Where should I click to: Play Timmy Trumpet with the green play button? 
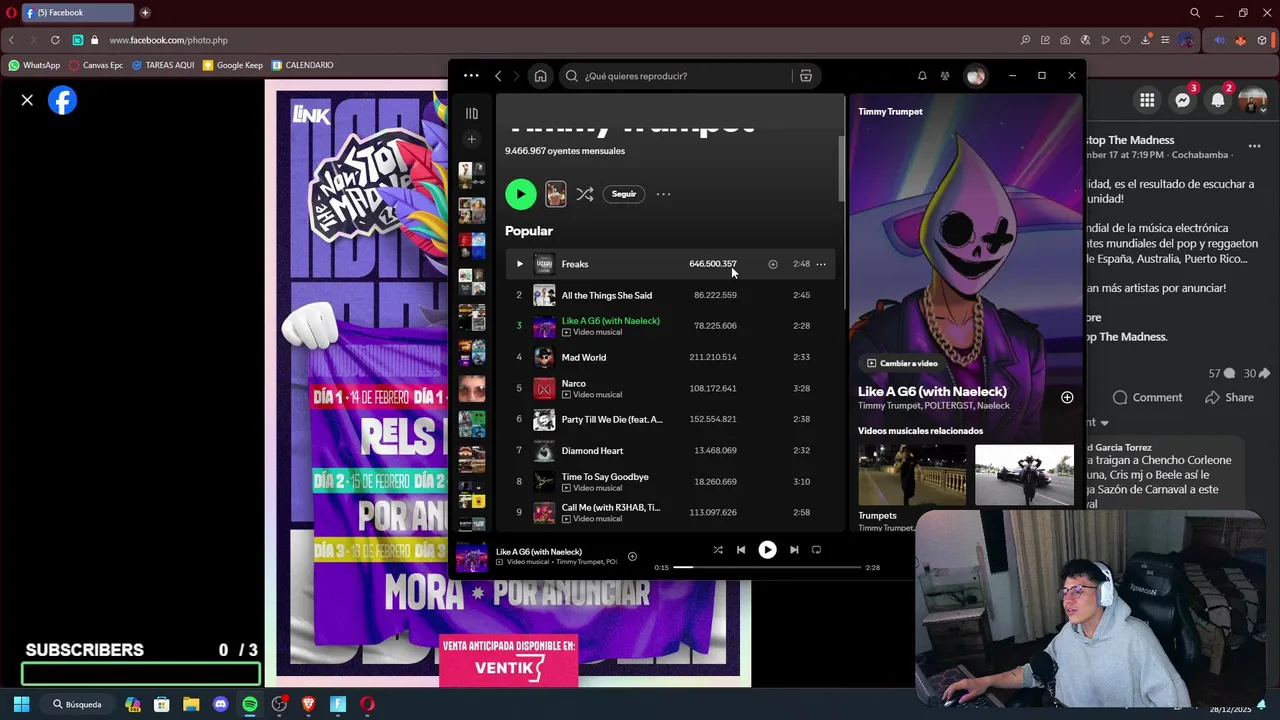tap(520, 194)
